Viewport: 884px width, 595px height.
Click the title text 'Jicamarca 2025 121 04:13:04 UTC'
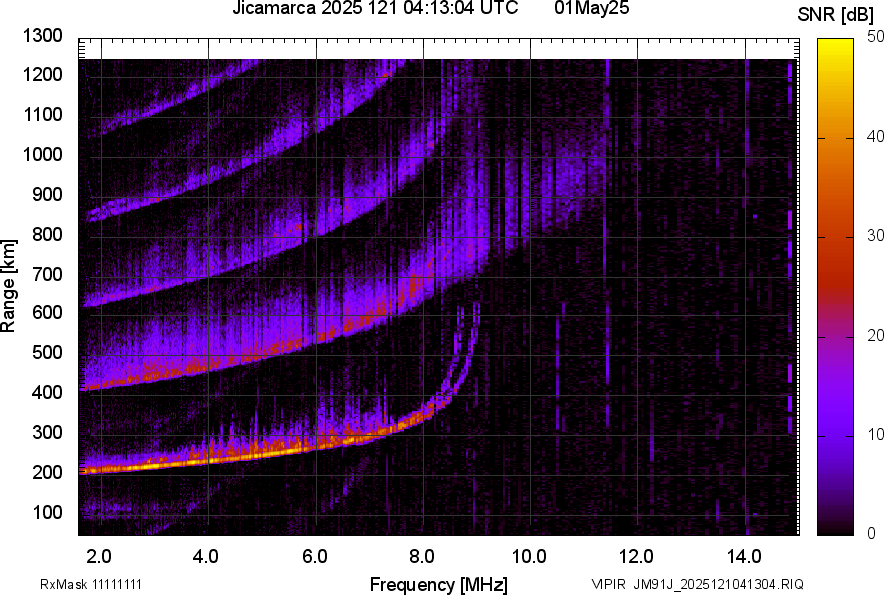pos(375,8)
